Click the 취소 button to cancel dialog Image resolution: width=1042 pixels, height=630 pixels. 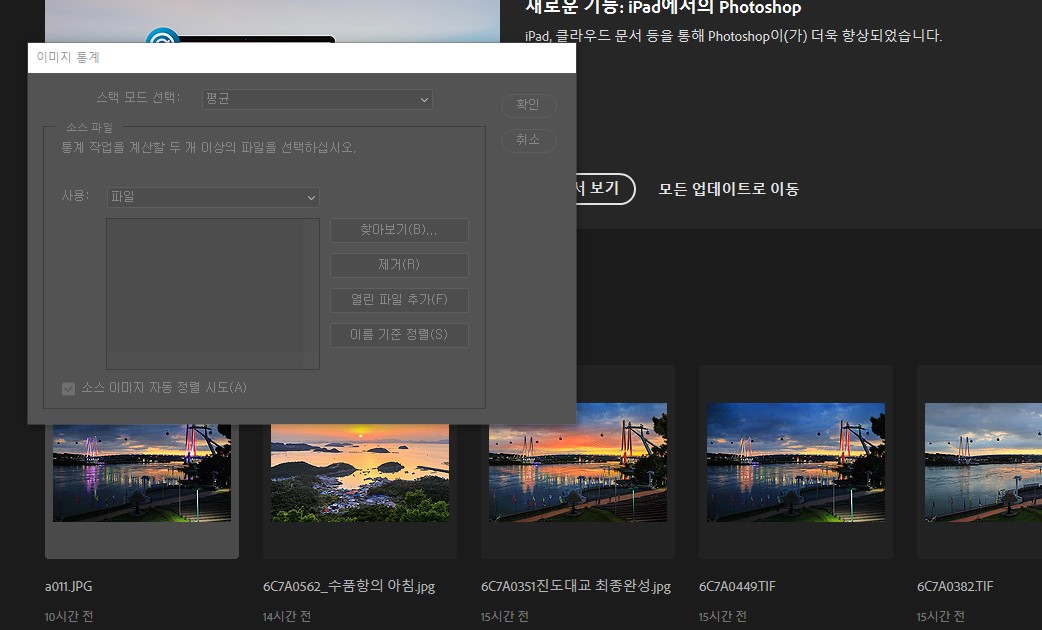(x=528, y=140)
